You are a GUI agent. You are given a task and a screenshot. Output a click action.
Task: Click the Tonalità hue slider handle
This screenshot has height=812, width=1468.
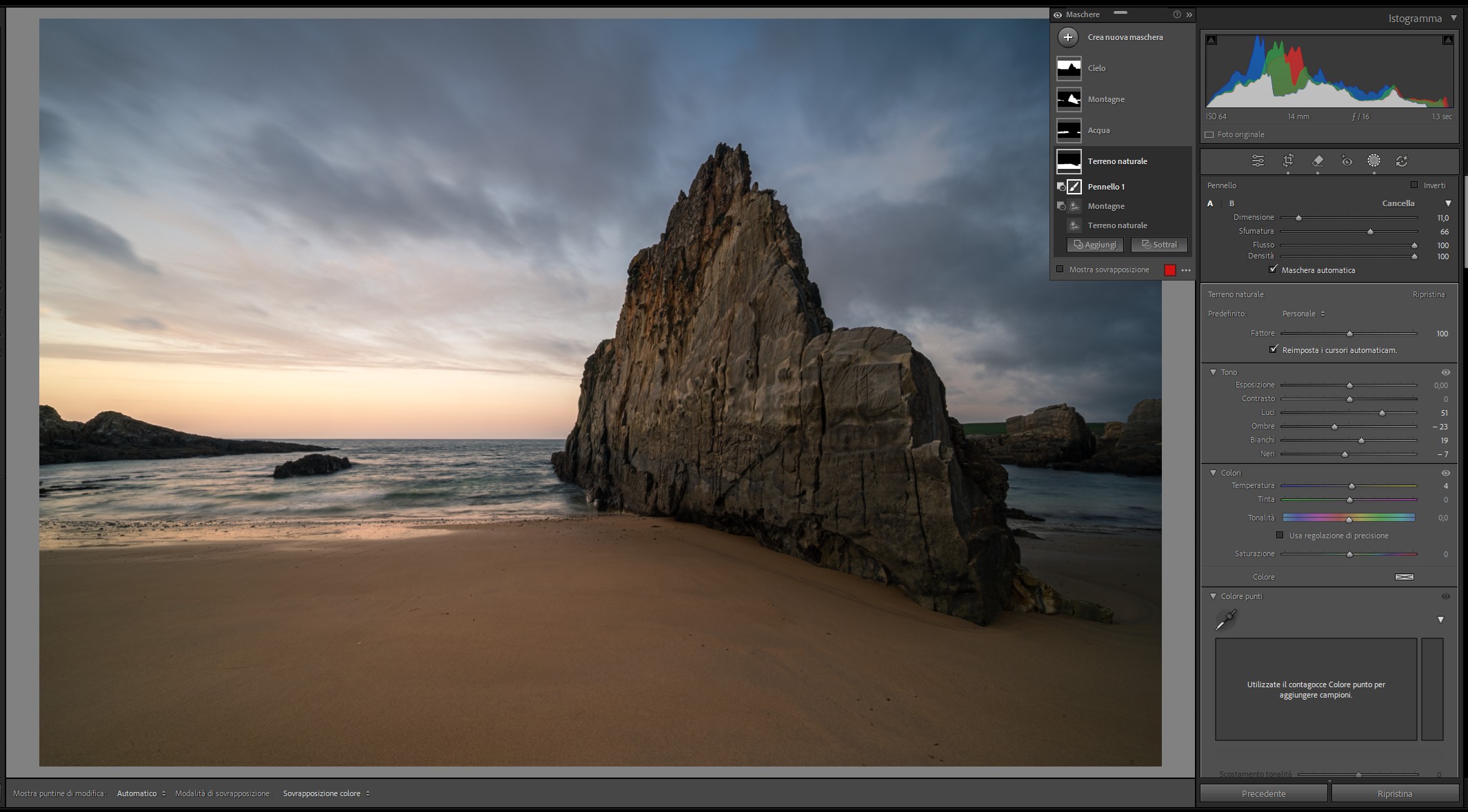pyautogui.click(x=1349, y=519)
